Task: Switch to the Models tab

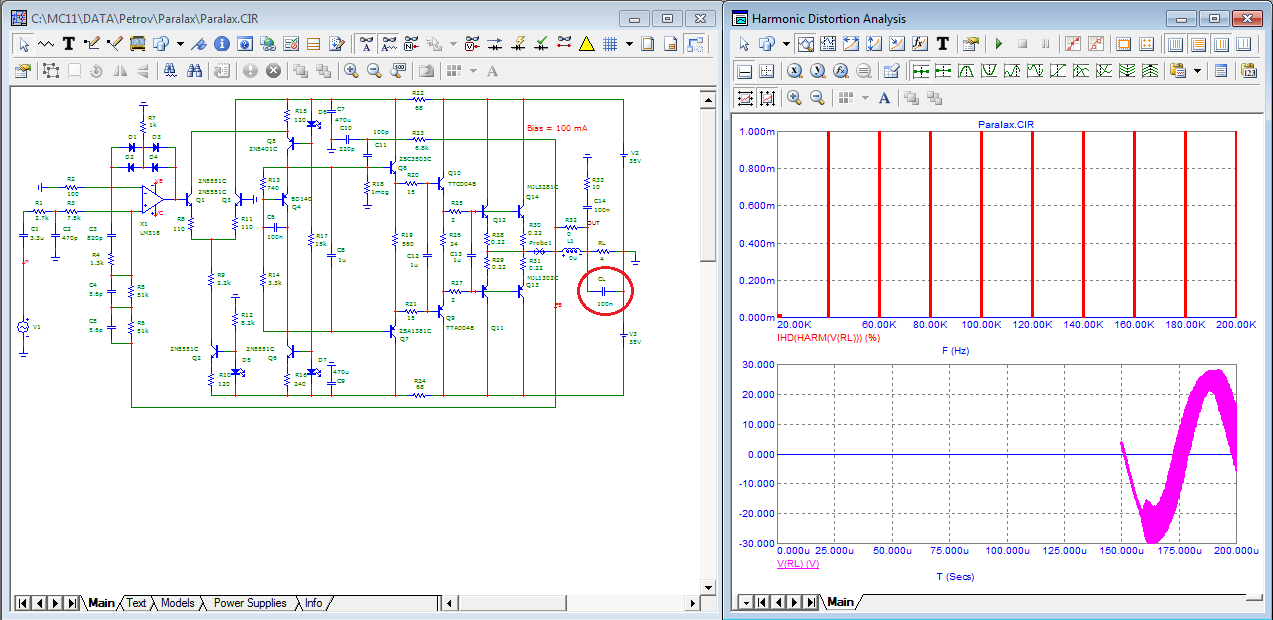Action: (177, 603)
